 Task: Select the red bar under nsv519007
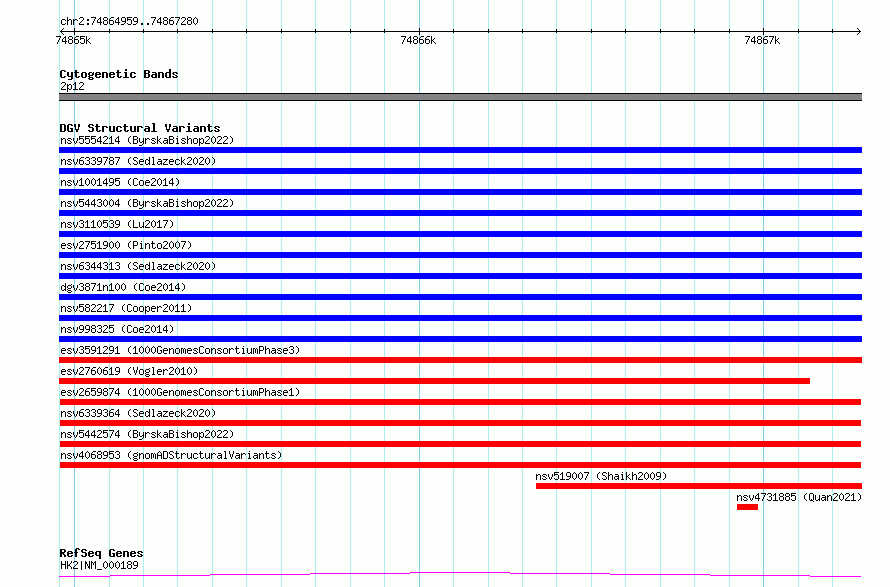pyautogui.click(x=699, y=486)
